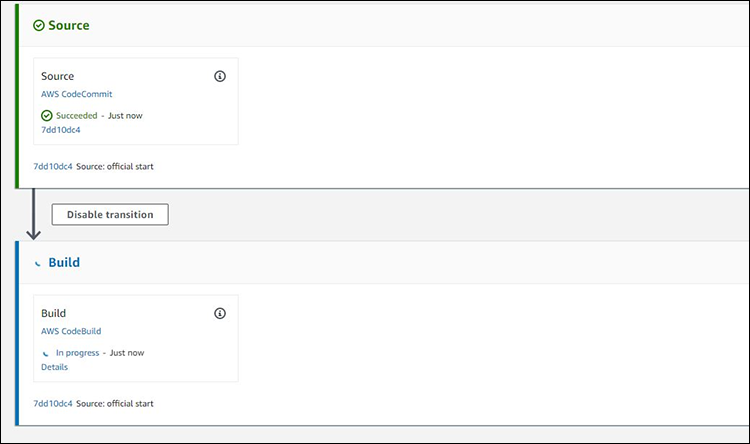Click the Source action info icon
This screenshot has height=444, width=750.
(x=220, y=76)
